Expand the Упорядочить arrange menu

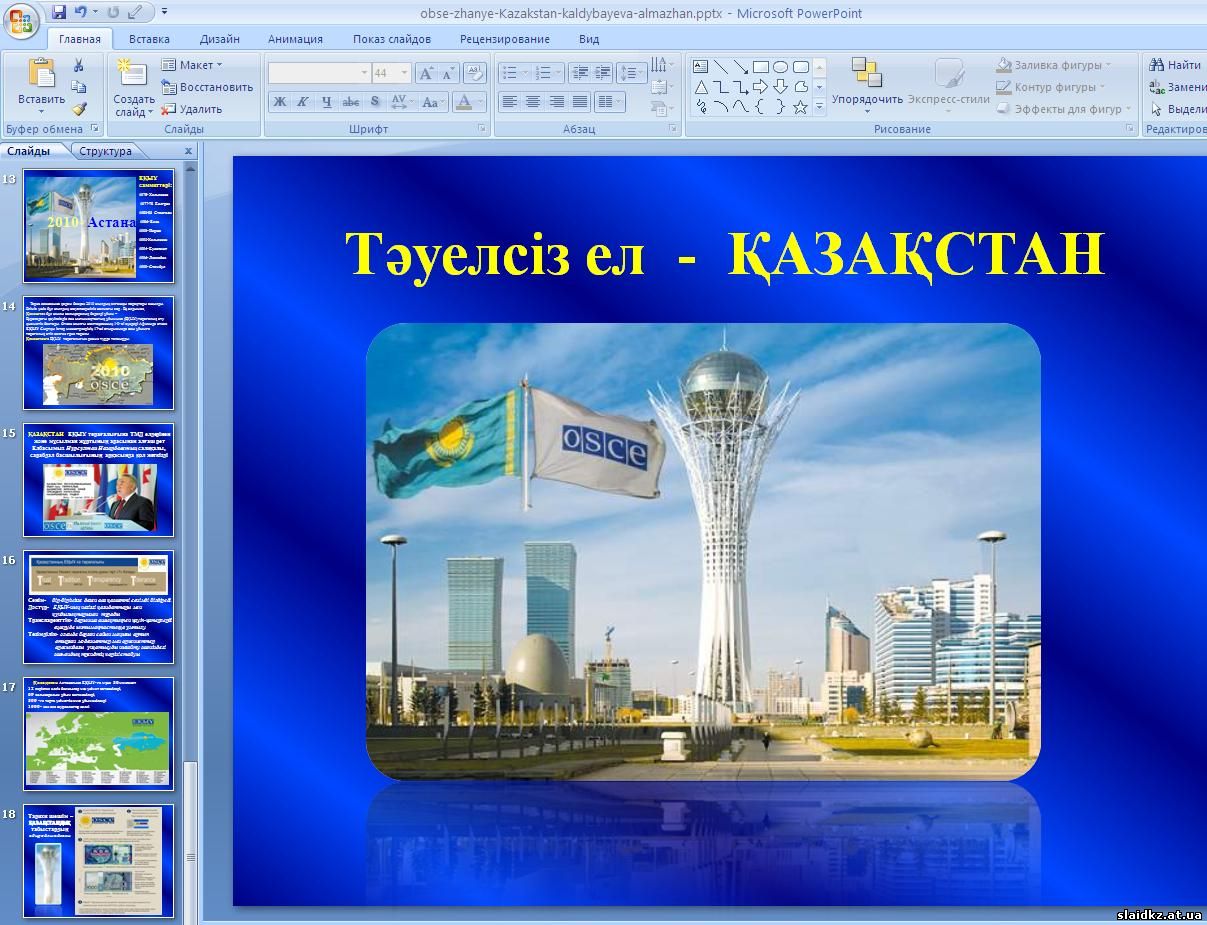tap(867, 84)
